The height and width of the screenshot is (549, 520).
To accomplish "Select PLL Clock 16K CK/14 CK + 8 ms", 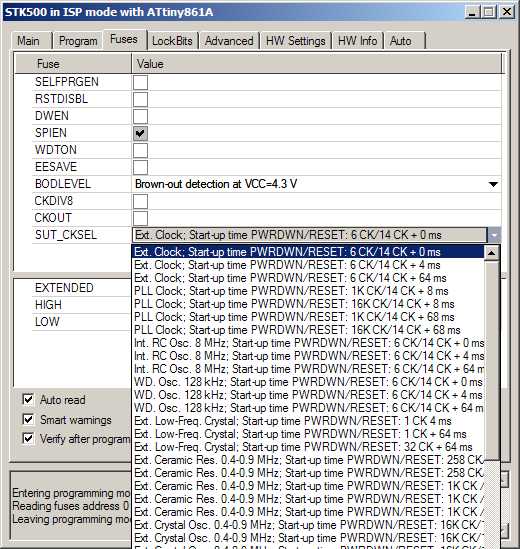I will click(308, 304).
